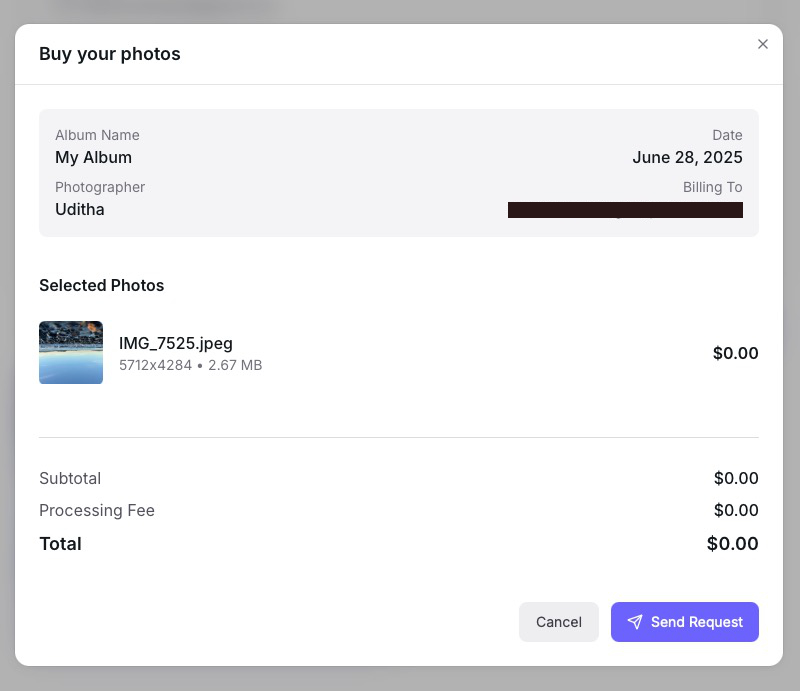Cancel the photo purchase
The image size is (800, 691).
[x=558, y=622]
